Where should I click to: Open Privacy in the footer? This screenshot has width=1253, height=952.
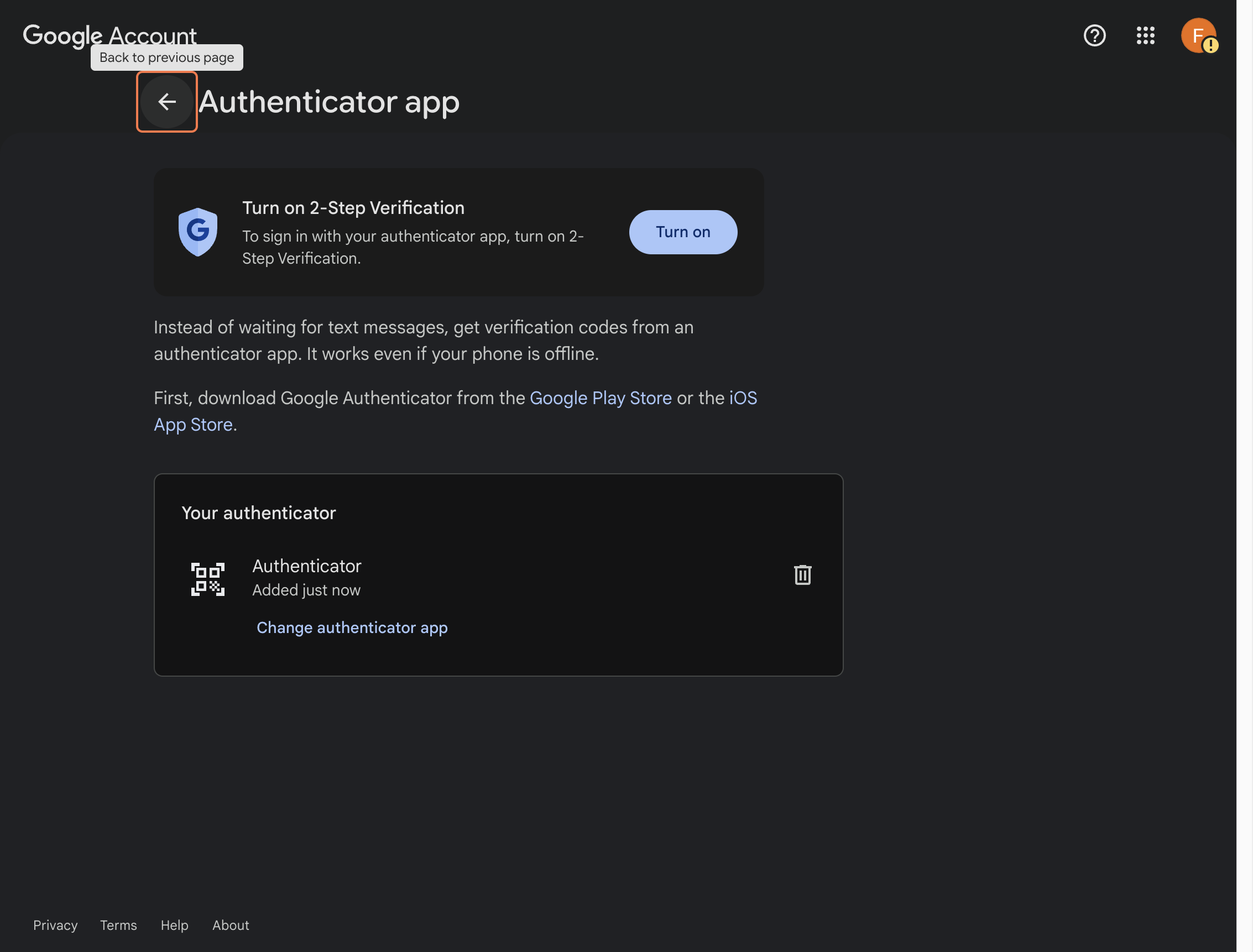tap(55, 925)
